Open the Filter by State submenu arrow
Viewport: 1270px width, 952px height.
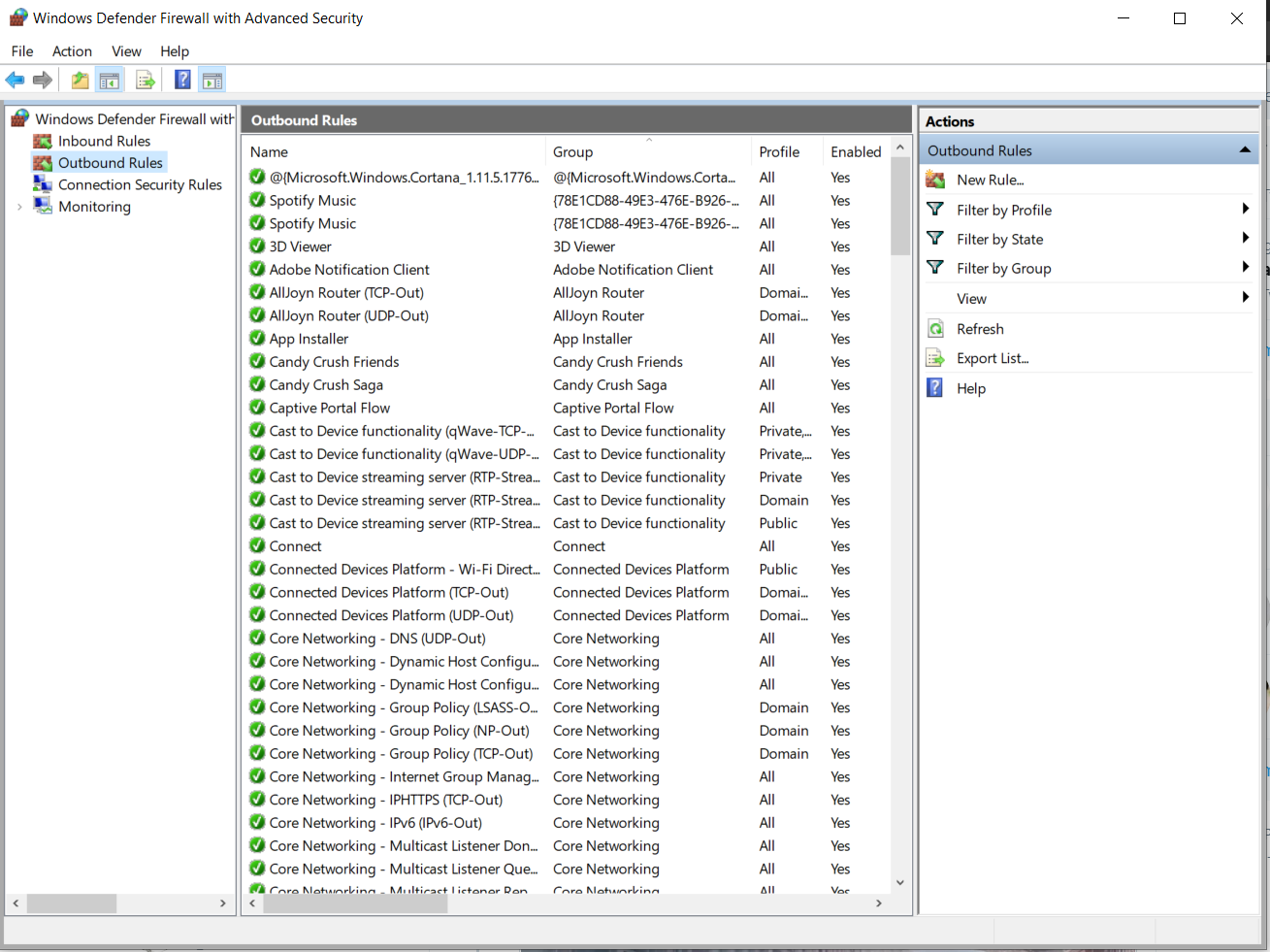tap(1246, 238)
